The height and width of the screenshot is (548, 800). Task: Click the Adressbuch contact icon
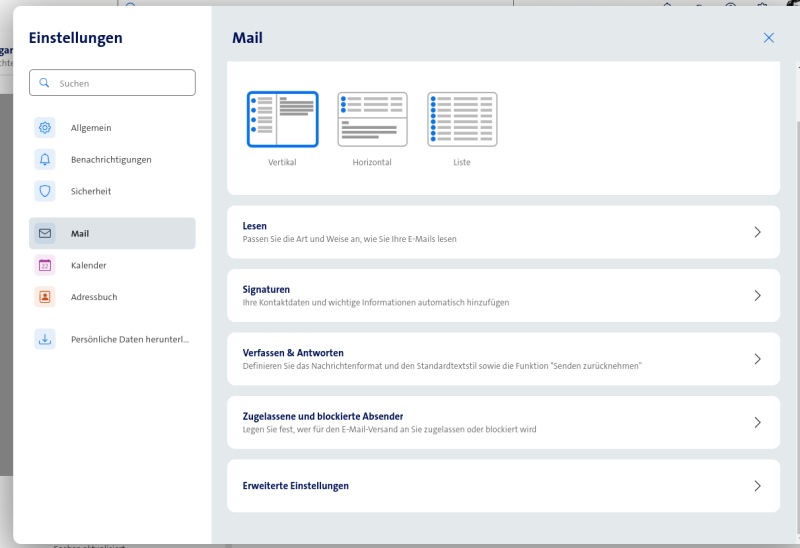[x=45, y=297]
